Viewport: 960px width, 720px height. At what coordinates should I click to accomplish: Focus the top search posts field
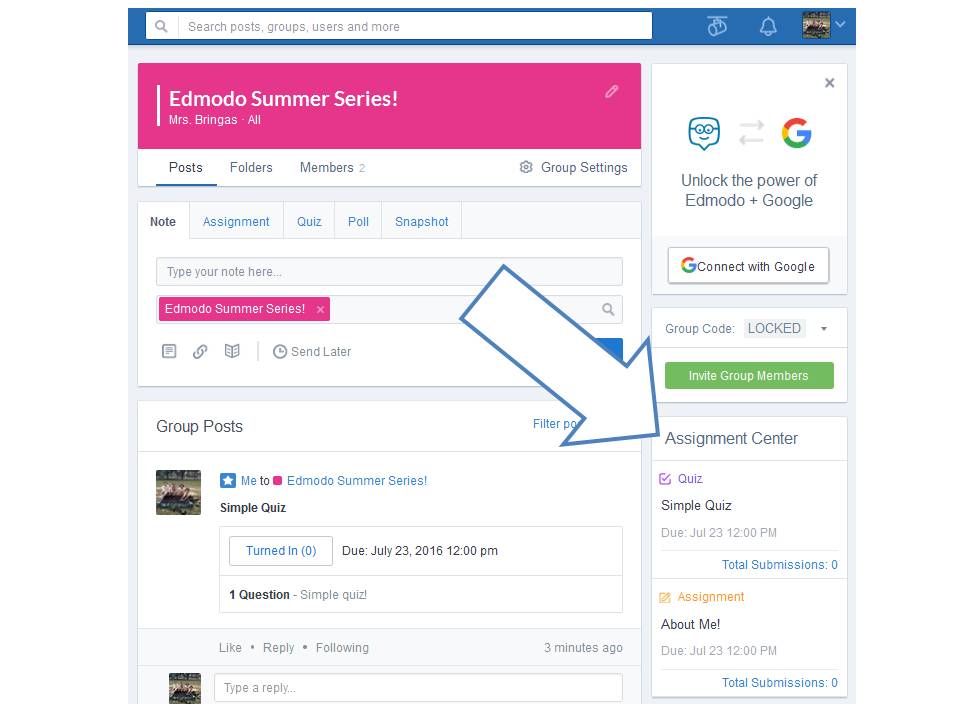[x=415, y=26]
